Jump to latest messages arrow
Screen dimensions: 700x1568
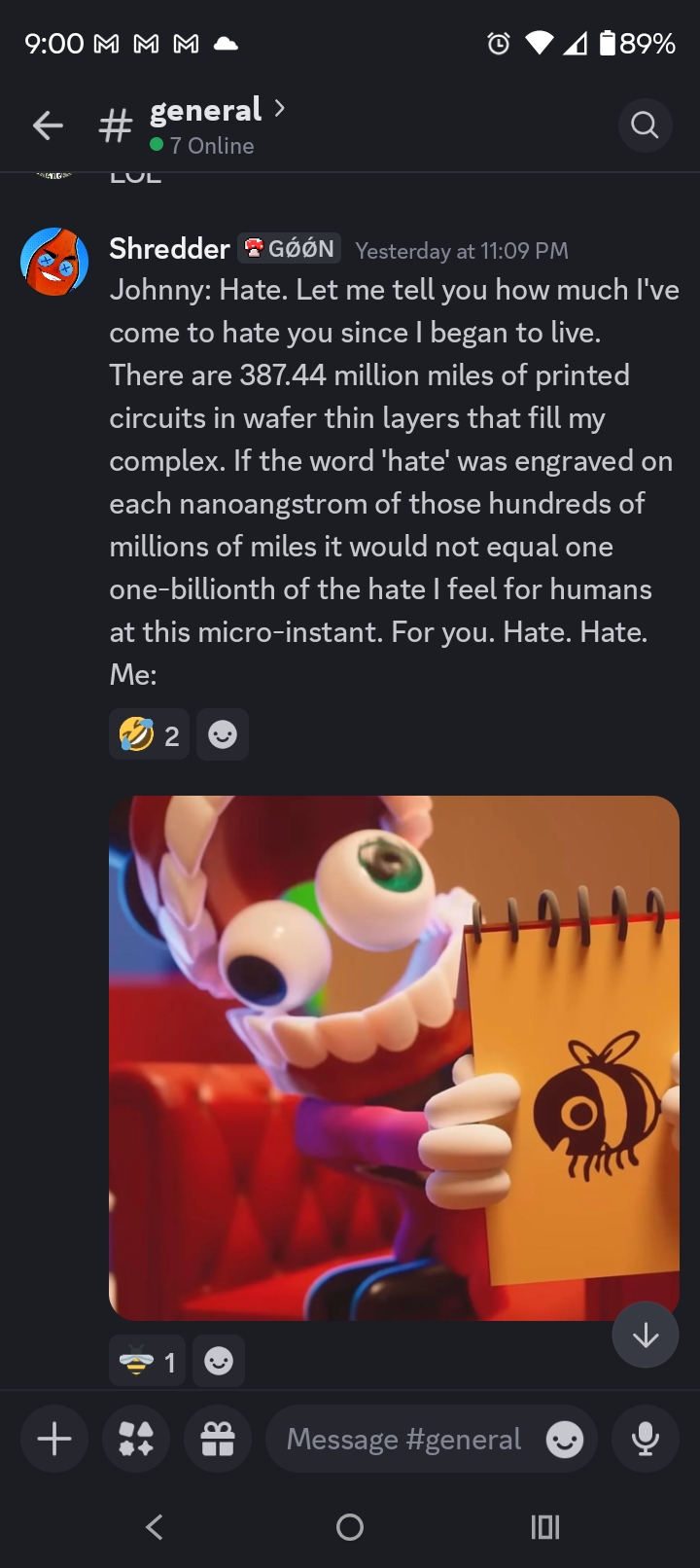[646, 1336]
